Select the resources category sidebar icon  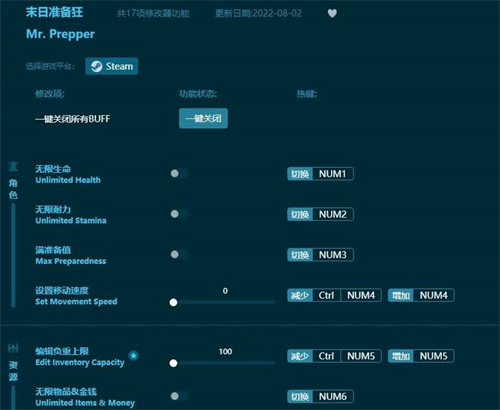coord(13,348)
